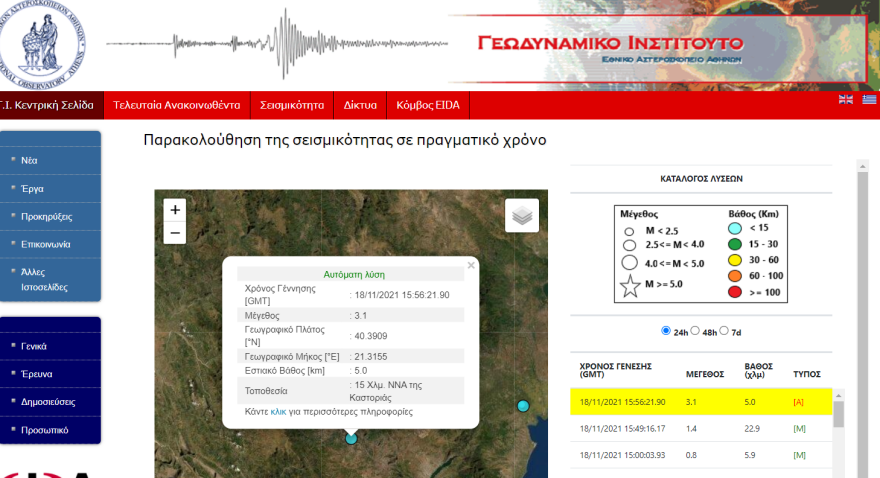Select the 24h time range radio
This screenshot has width=880, height=478.
666,330
